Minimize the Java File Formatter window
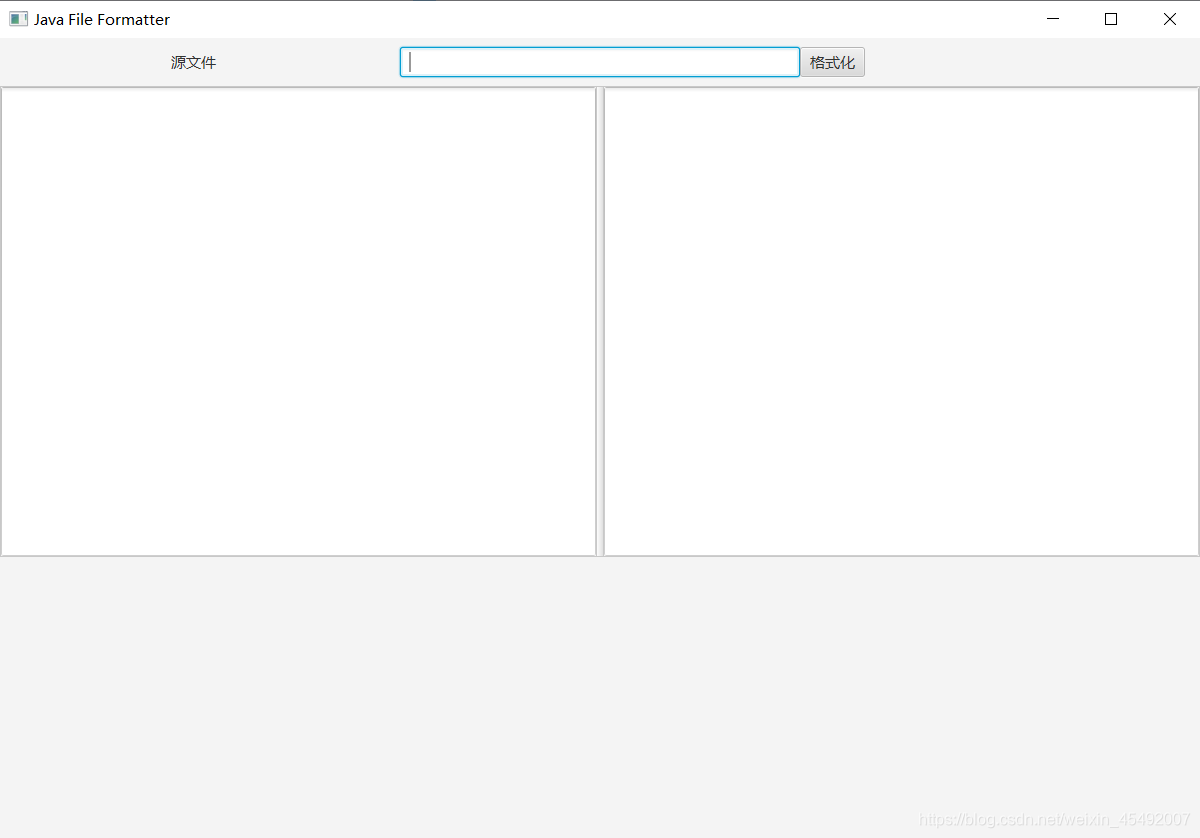This screenshot has height=838, width=1200. click(1053, 19)
